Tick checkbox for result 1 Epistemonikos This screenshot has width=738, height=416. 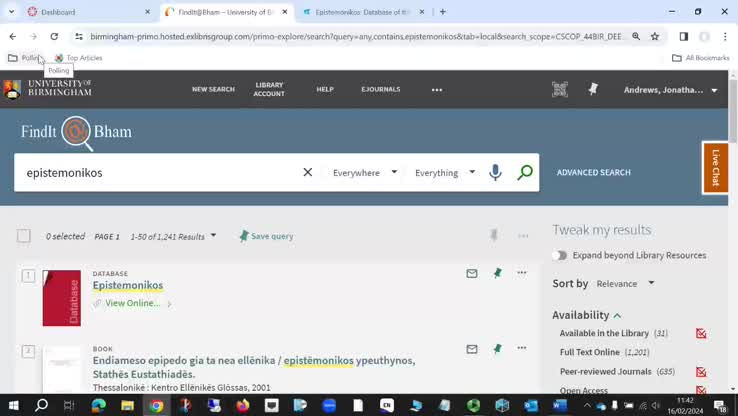click(28, 275)
